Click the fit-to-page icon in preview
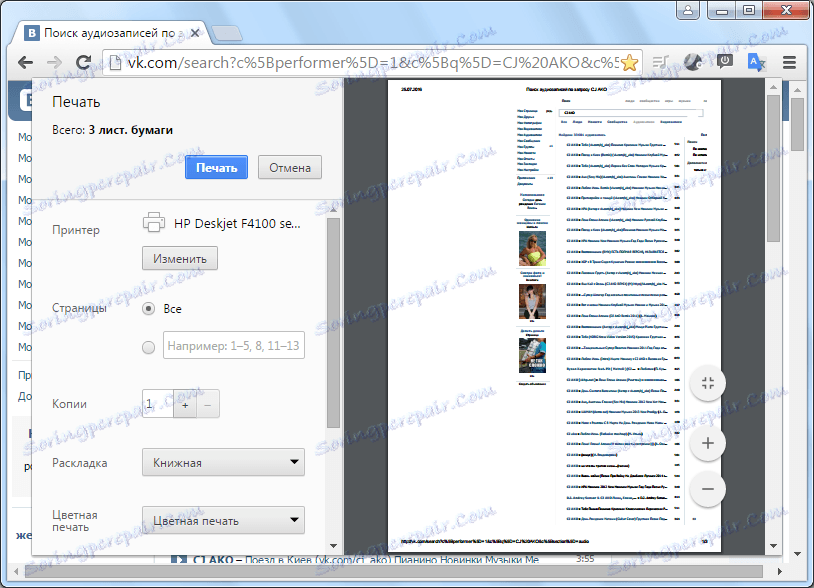814x588 pixels. click(708, 384)
